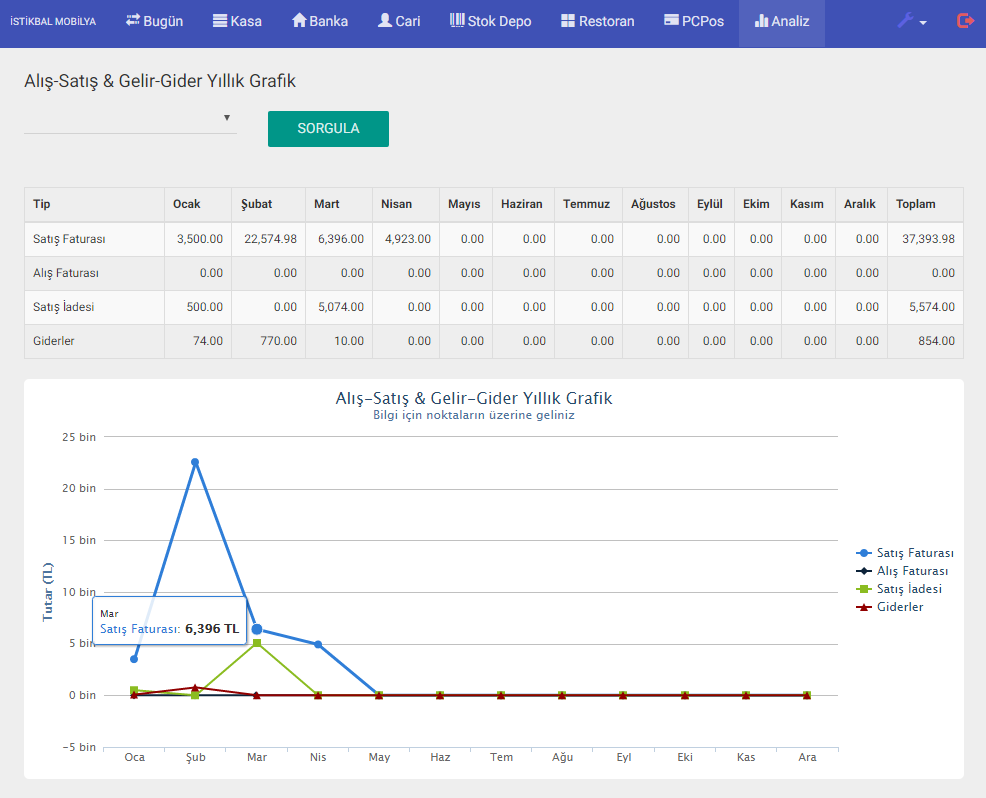Click the İSTİKBAL MOBİLYA brand link
The height and width of the screenshot is (798, 986).
pos(53,21)
